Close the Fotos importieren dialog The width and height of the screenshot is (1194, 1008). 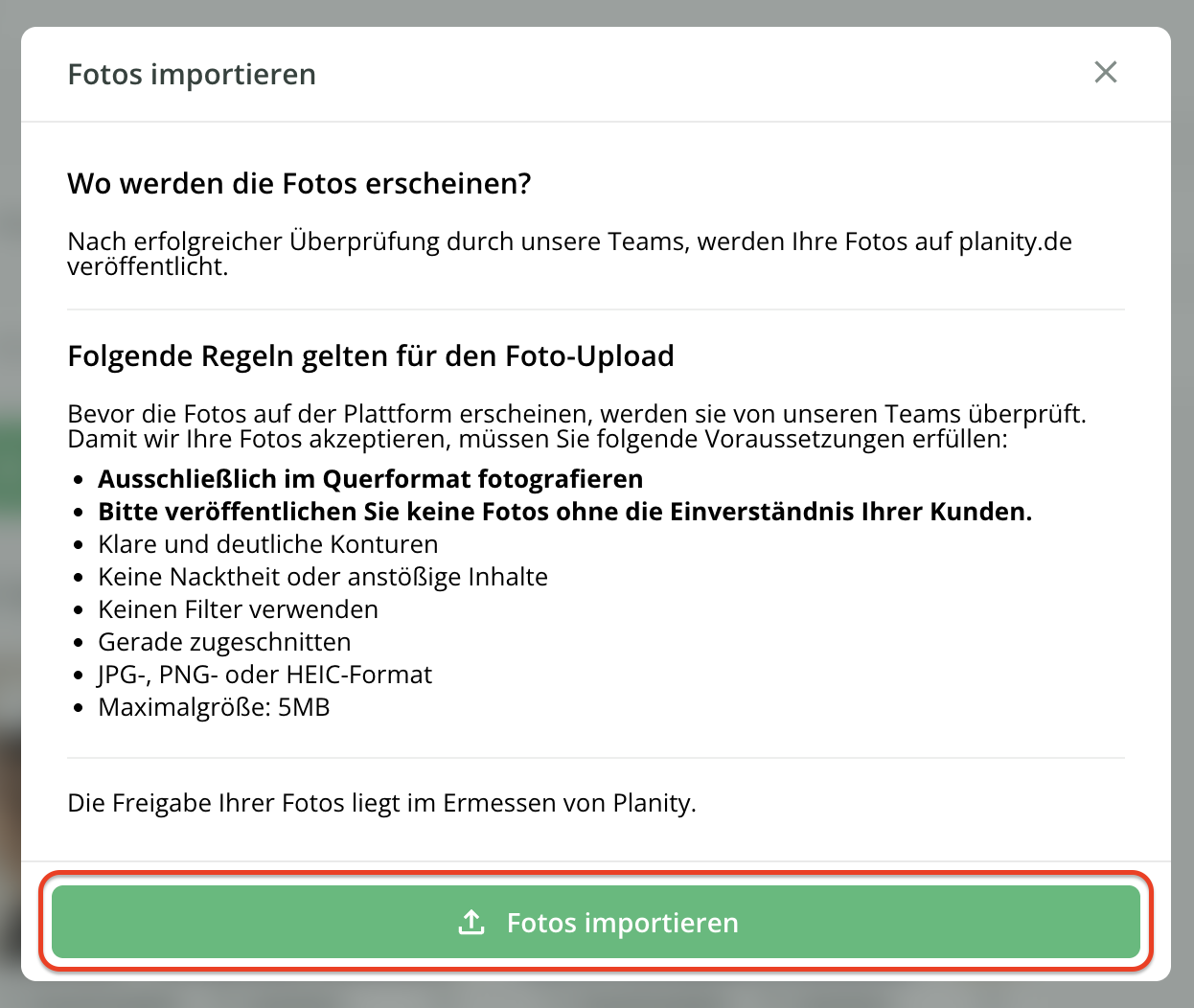coord(1105,73)
